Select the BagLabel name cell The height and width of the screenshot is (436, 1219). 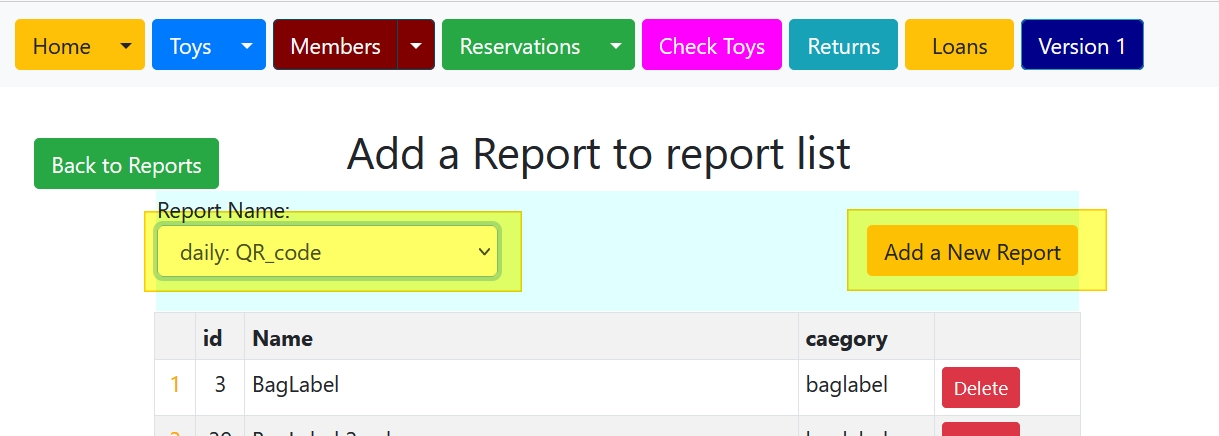pos(521,386)
